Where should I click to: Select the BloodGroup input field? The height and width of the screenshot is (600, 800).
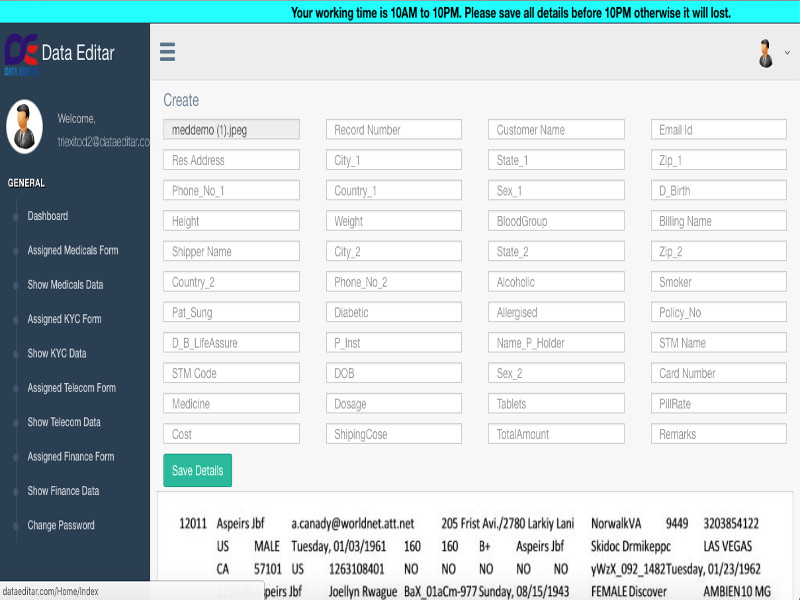[x=556, y=221]
